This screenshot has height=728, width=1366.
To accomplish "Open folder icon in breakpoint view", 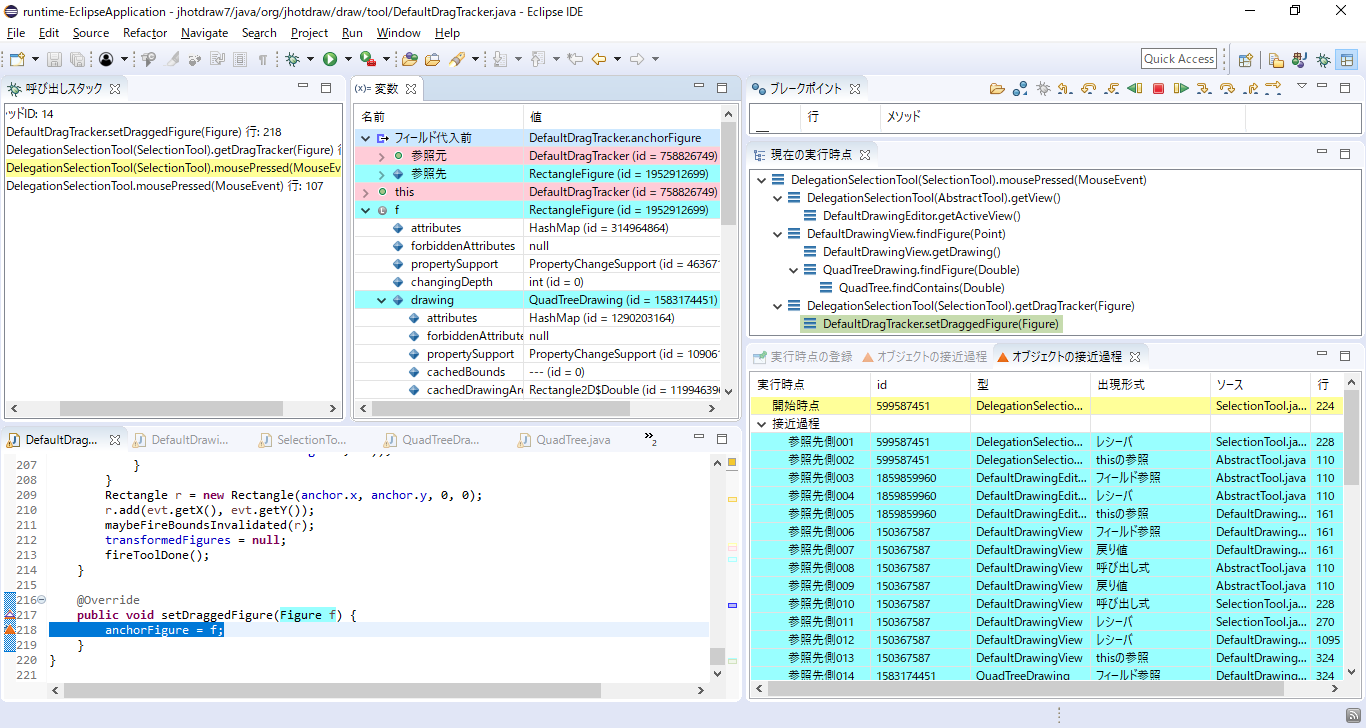I will click(997, 88).
